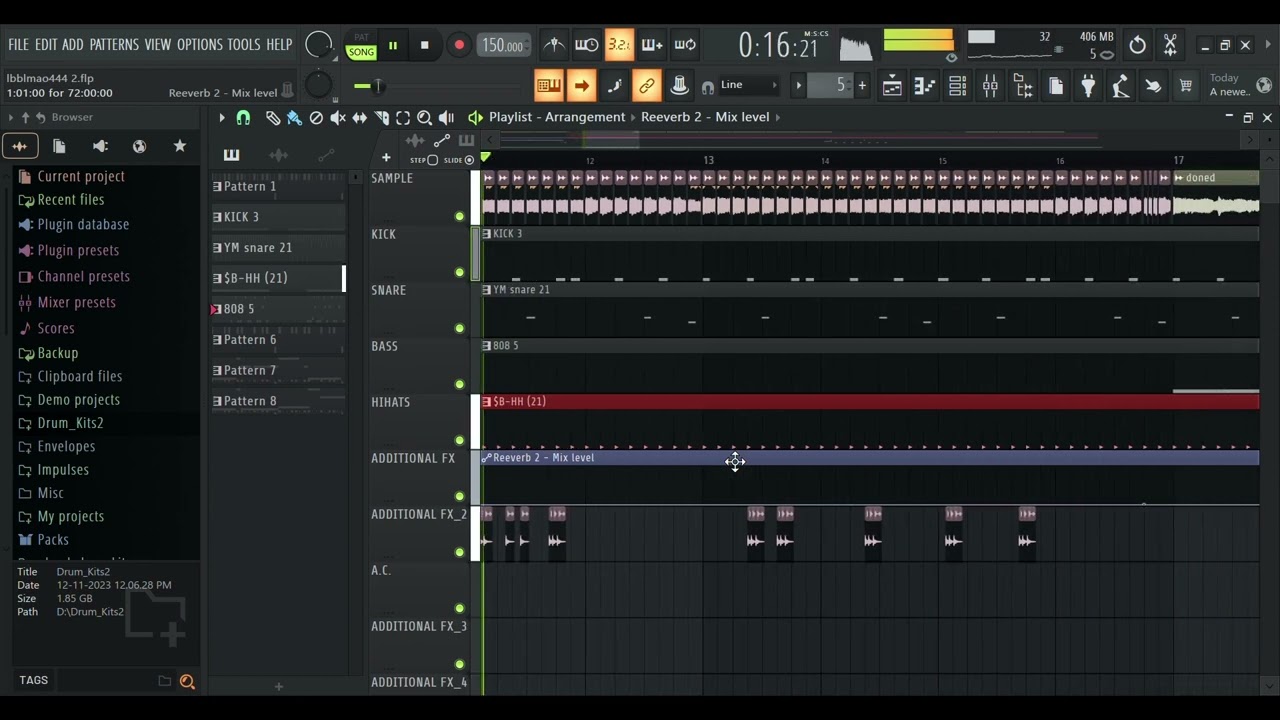The height and width of the screenshot is (720, 1280).
Task: Open the Browser view toolbar icon
Action: (x=1023, y=86)
